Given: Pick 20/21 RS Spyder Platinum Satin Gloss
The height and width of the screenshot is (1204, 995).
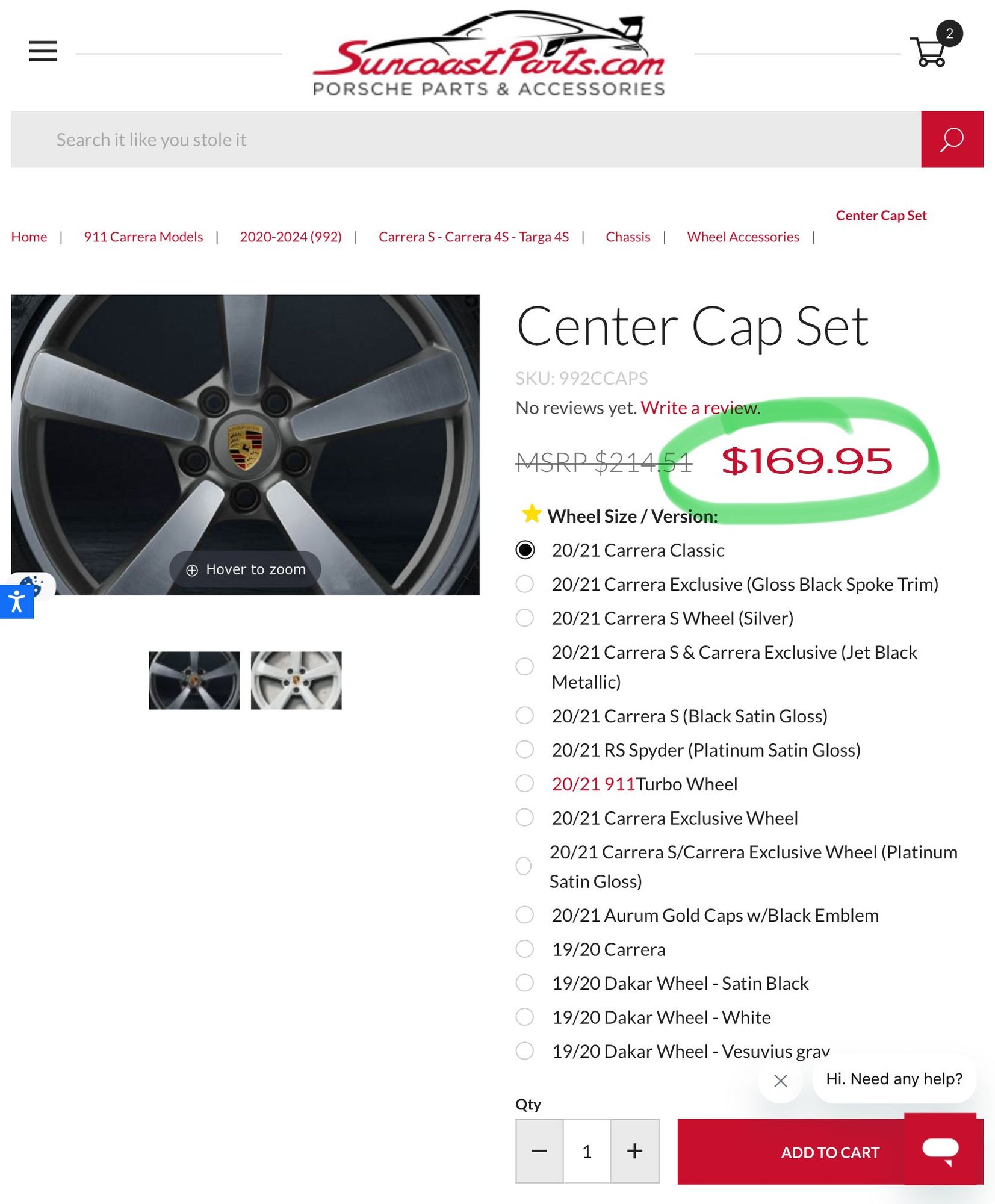Looking at the screenshot, I should tap(524, 749).
